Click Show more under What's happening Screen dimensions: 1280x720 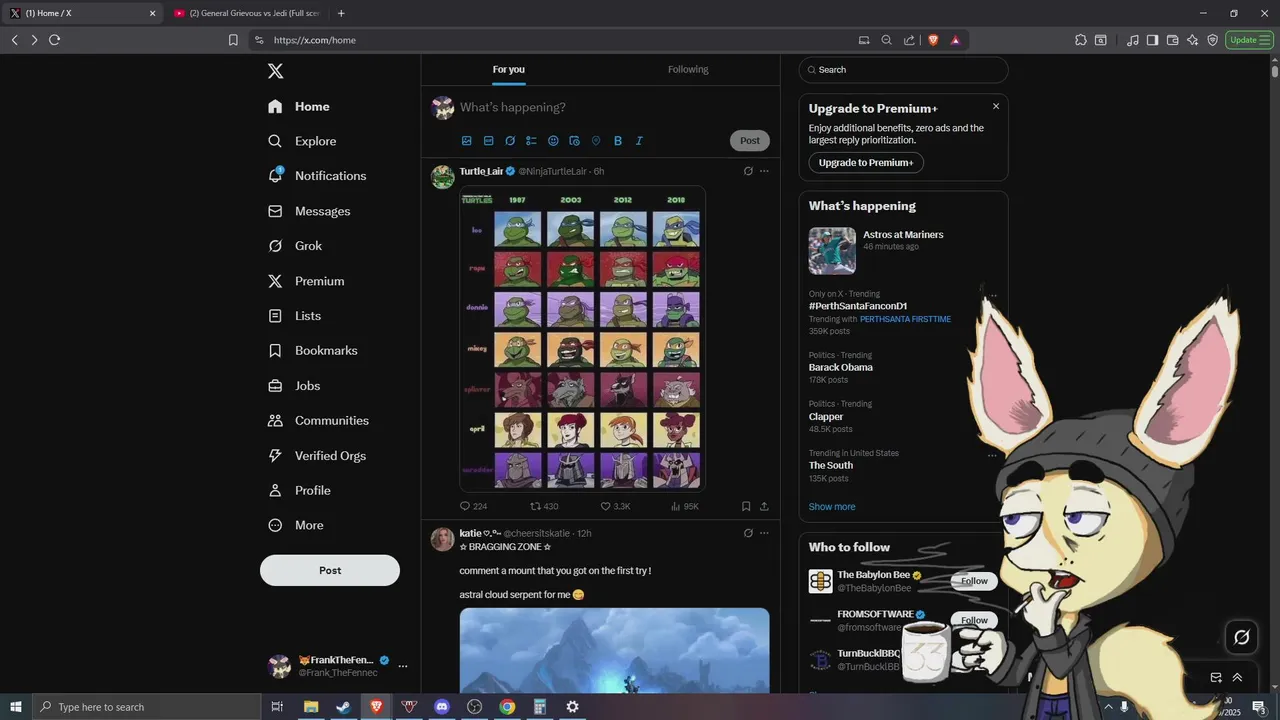(x=832, y=507)
